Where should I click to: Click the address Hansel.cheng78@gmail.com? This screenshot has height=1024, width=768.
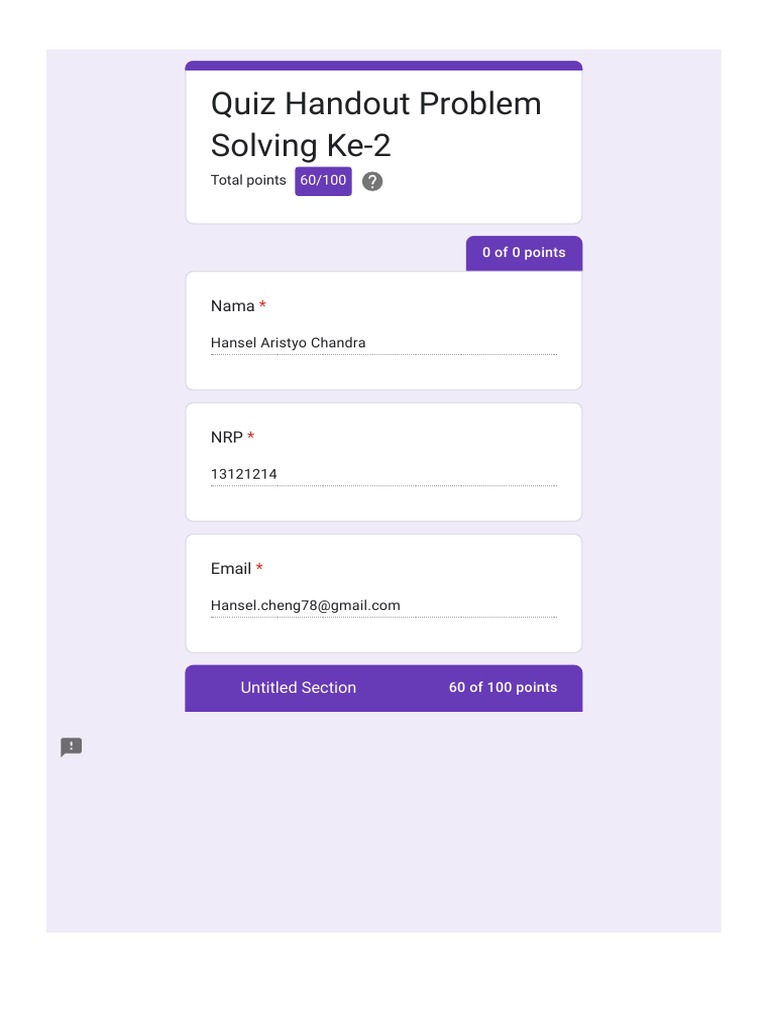coord(305,605)
